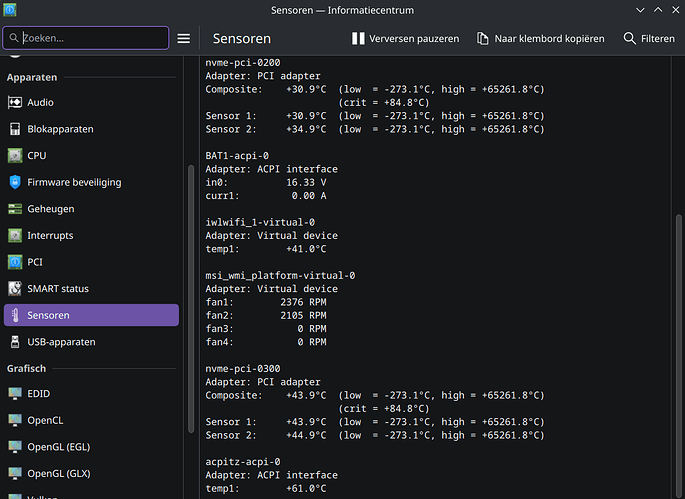The width and height of the screenshot is (685, 499).
Task: Click the PCI card icon
Action: point(15,262)
